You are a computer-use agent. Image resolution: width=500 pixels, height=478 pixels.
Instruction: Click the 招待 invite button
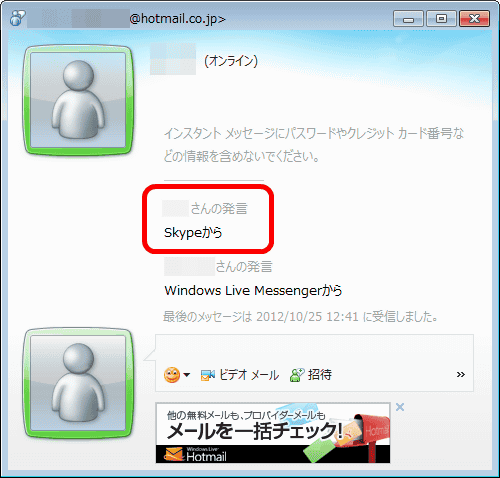311,375
